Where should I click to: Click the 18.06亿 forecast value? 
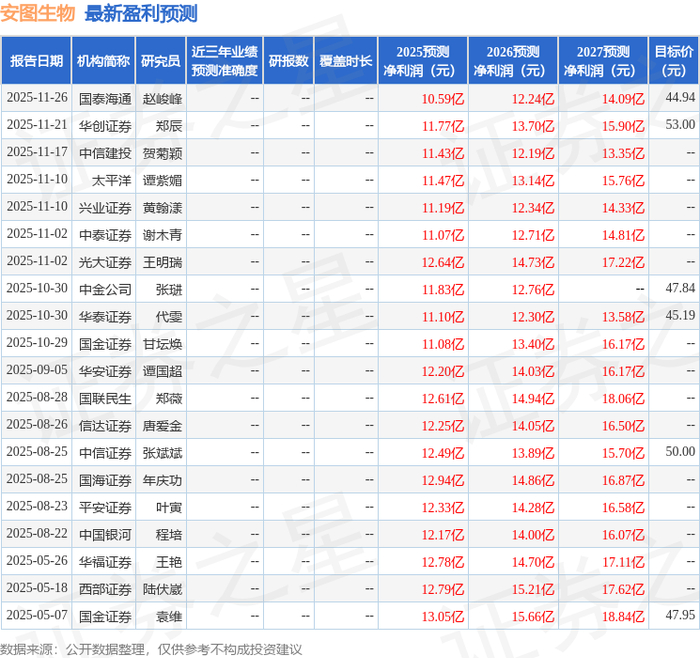(x=623, y=398)
